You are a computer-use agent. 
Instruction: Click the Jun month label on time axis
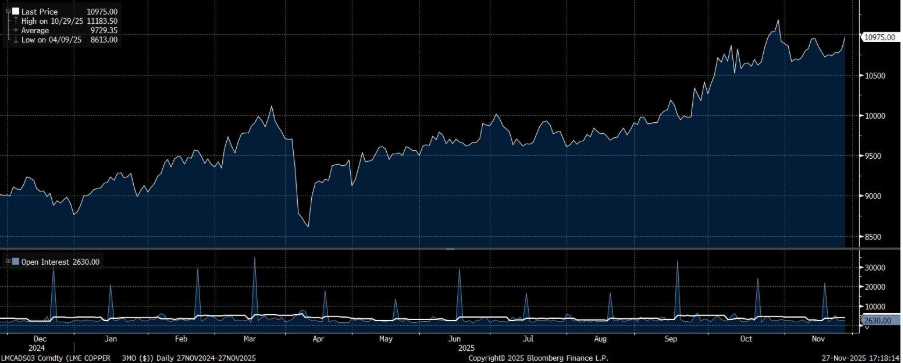click(x=455, y=339)
